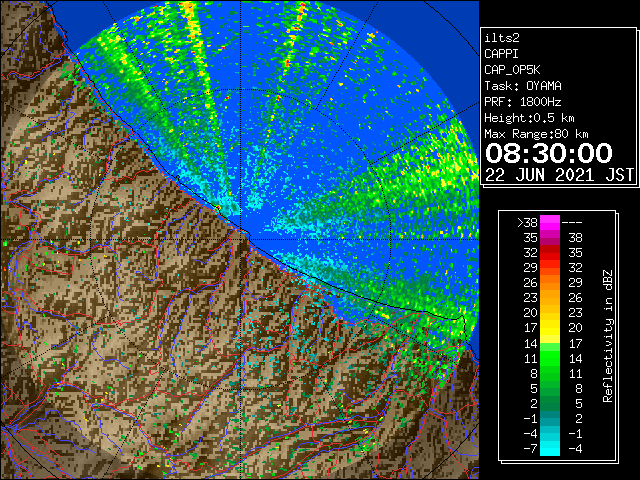Screen dimensions: 640x480
Task: Click the radar site at map center
Action: [241, 239]
